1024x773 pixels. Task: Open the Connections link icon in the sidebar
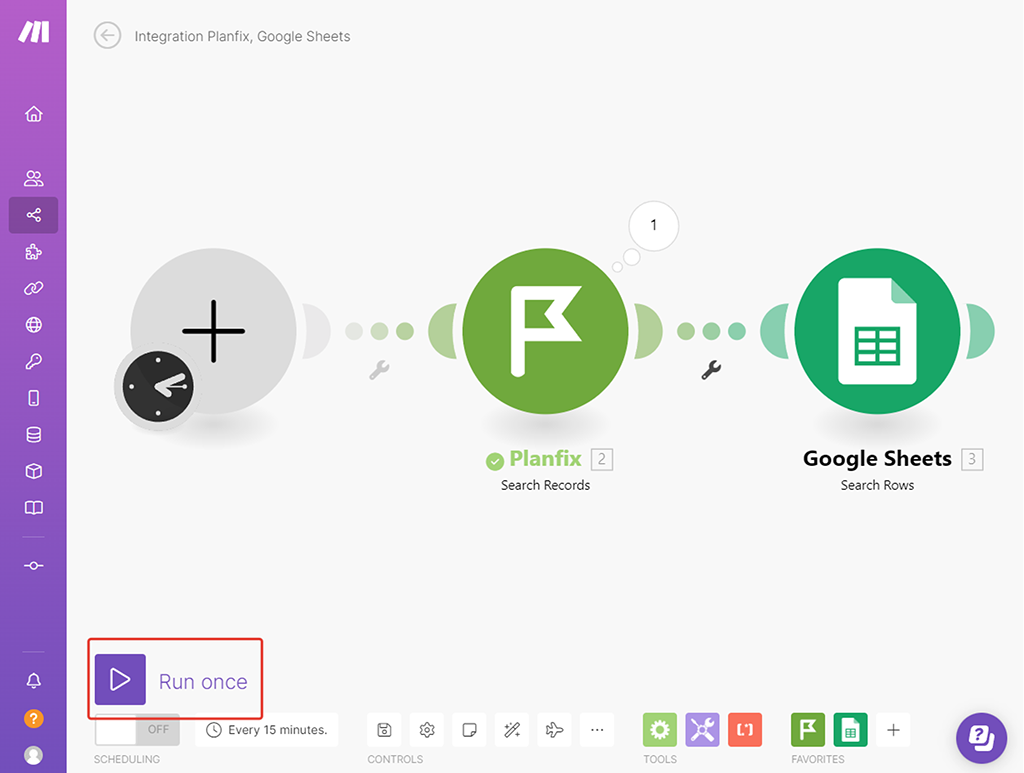click(33, 288)
